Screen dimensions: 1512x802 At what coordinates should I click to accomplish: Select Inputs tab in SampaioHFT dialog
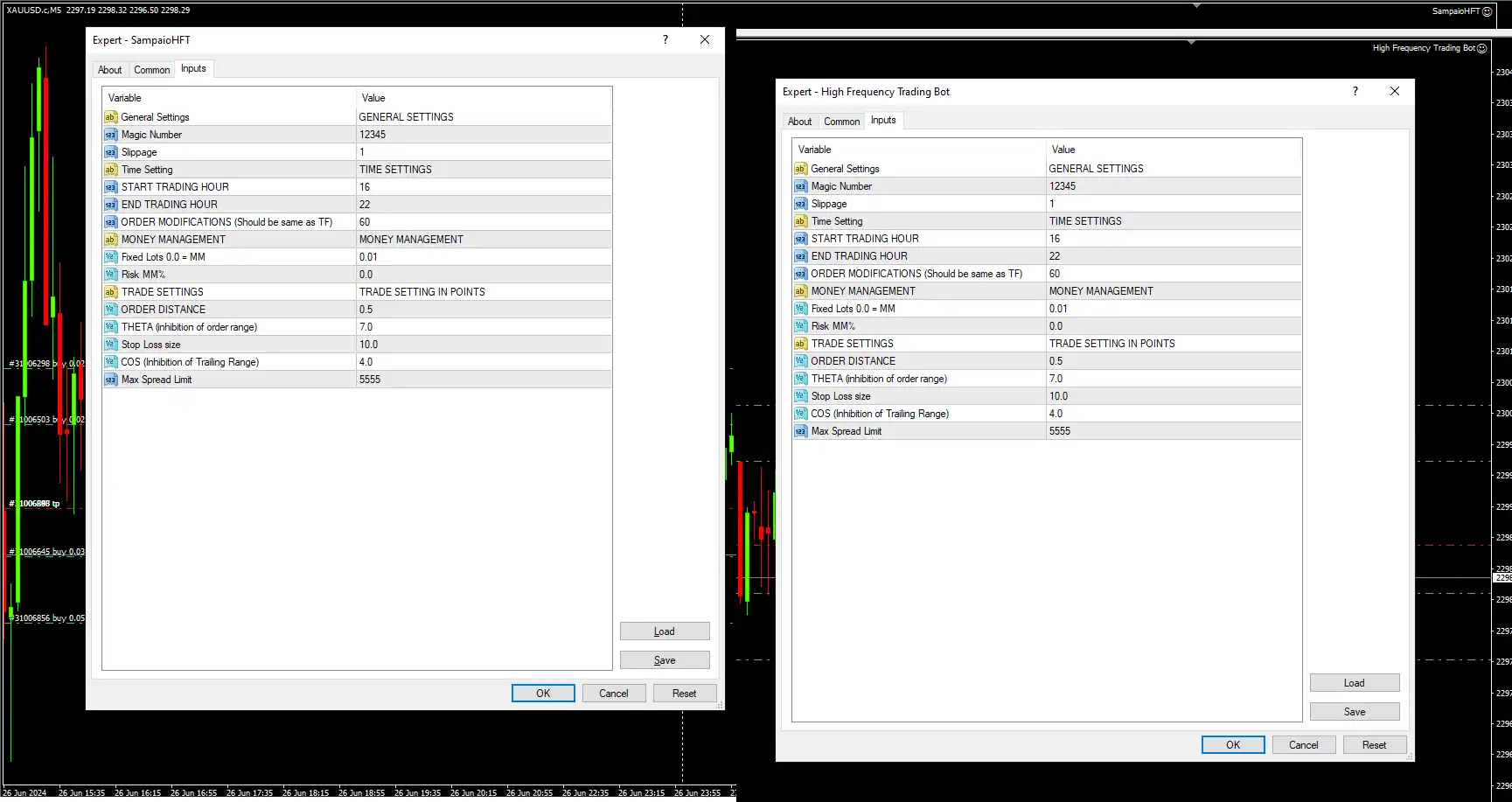pos(193,68)
